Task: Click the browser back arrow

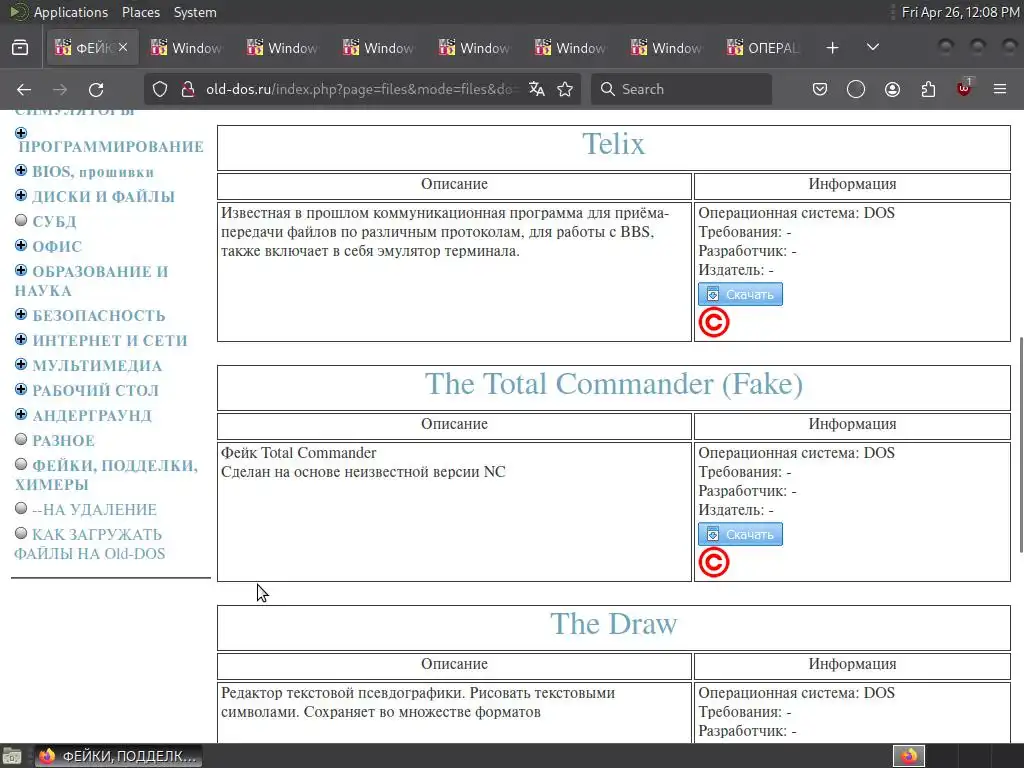Action: pos(24,89)
